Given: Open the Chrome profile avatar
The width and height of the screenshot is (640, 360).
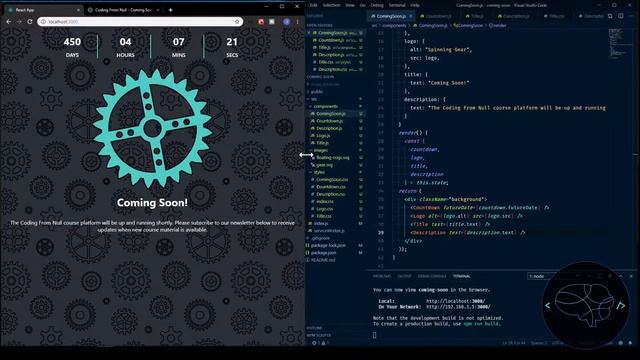Looking at the screenshot, I should (287, 22).
